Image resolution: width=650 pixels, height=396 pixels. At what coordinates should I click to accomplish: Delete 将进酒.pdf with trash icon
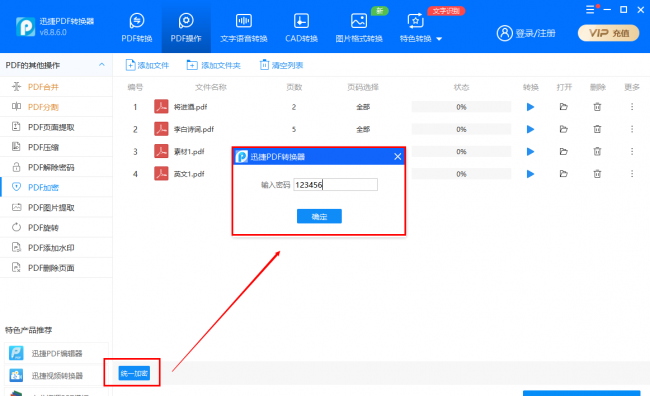pyautogui.click(x=597, y=107)
